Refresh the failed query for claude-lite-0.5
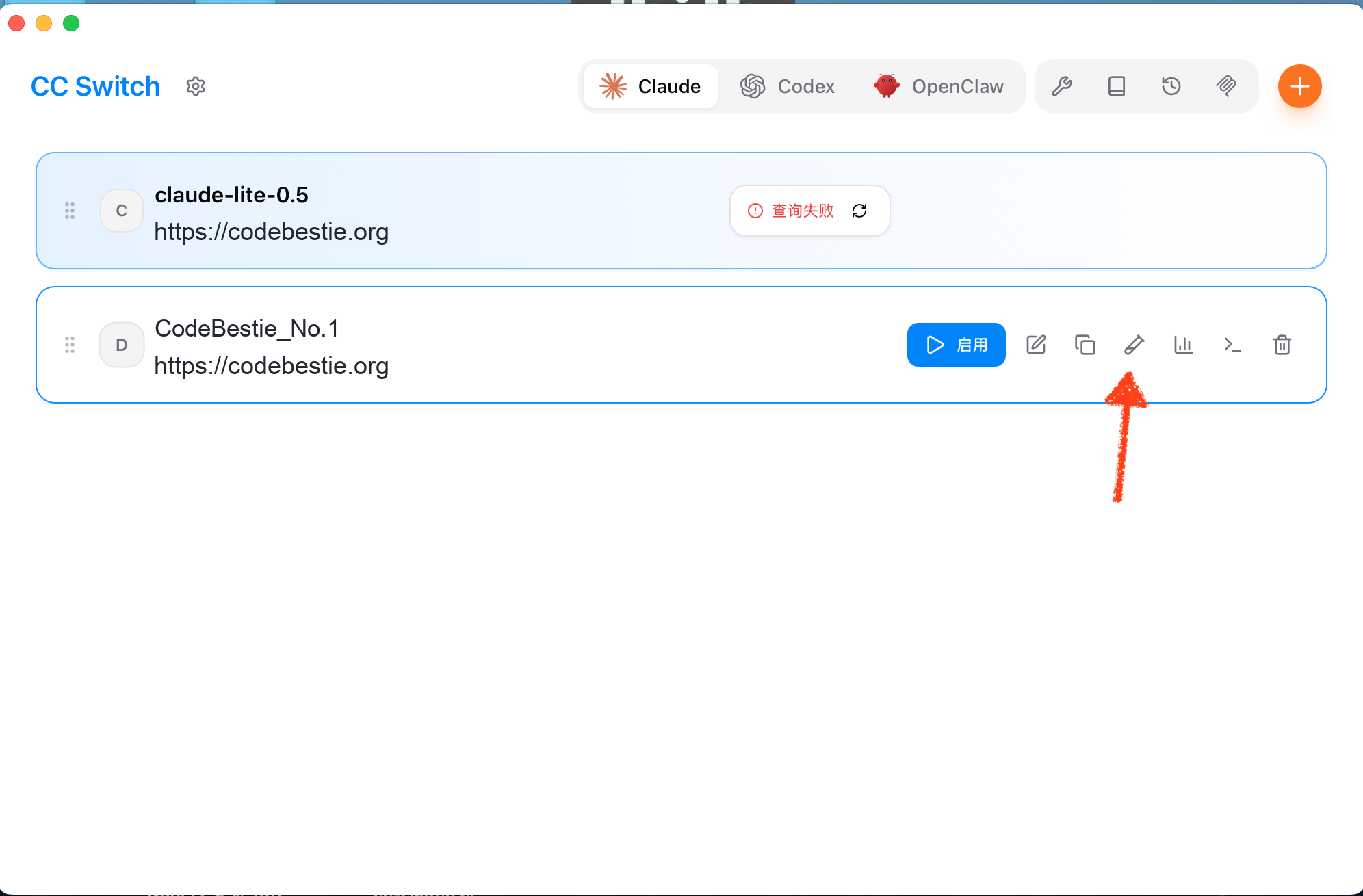The image size is (1363, 896). [859, 211]
